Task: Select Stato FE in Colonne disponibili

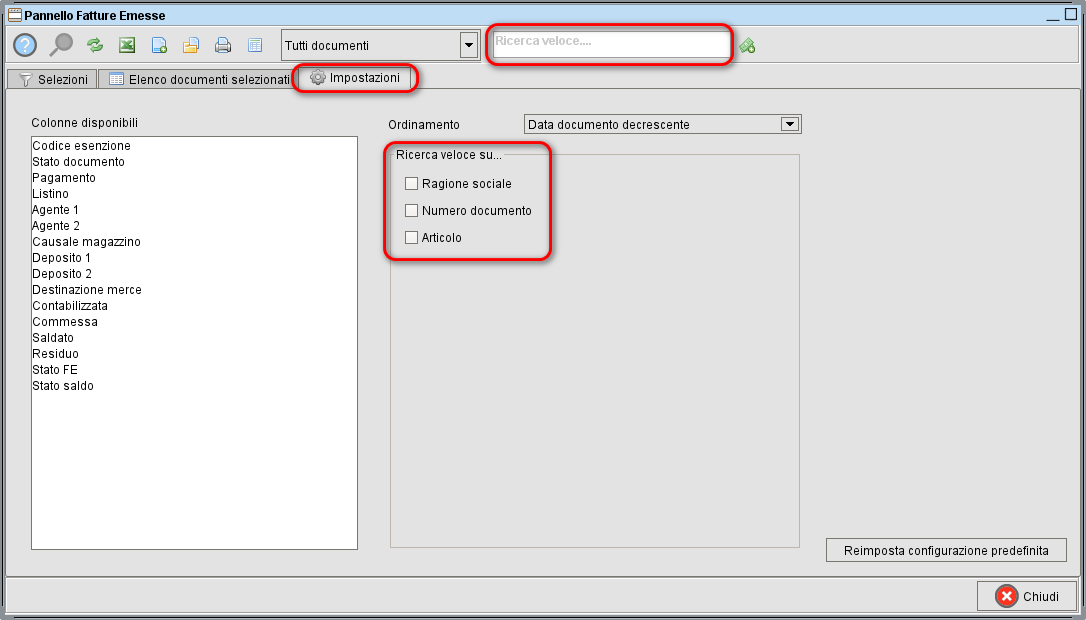Action: (x=55, y=369)
